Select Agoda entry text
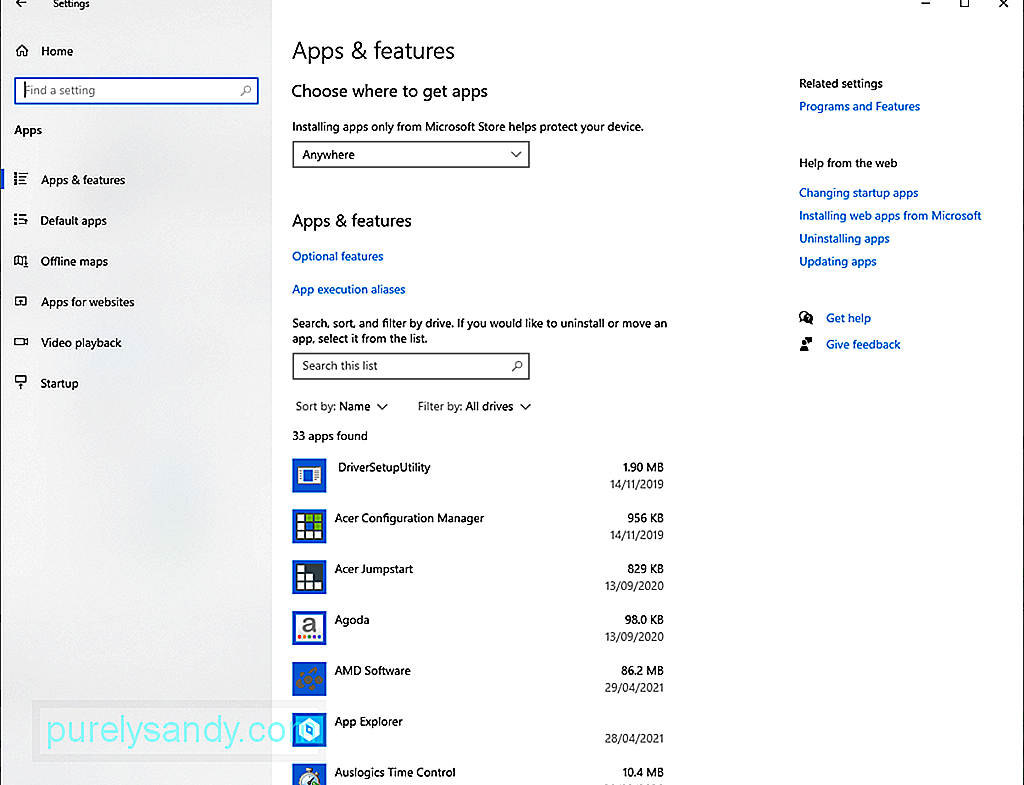This screenshot has height=785, width=1024. click(x=352, y=620)
